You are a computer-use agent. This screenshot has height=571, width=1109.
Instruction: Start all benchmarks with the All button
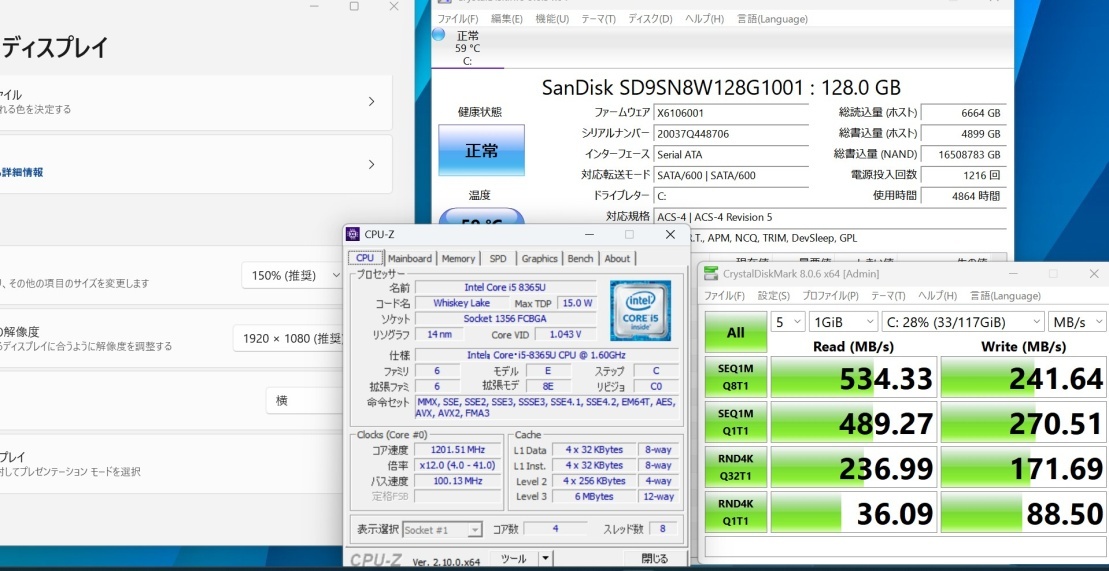tap(735, 332)
